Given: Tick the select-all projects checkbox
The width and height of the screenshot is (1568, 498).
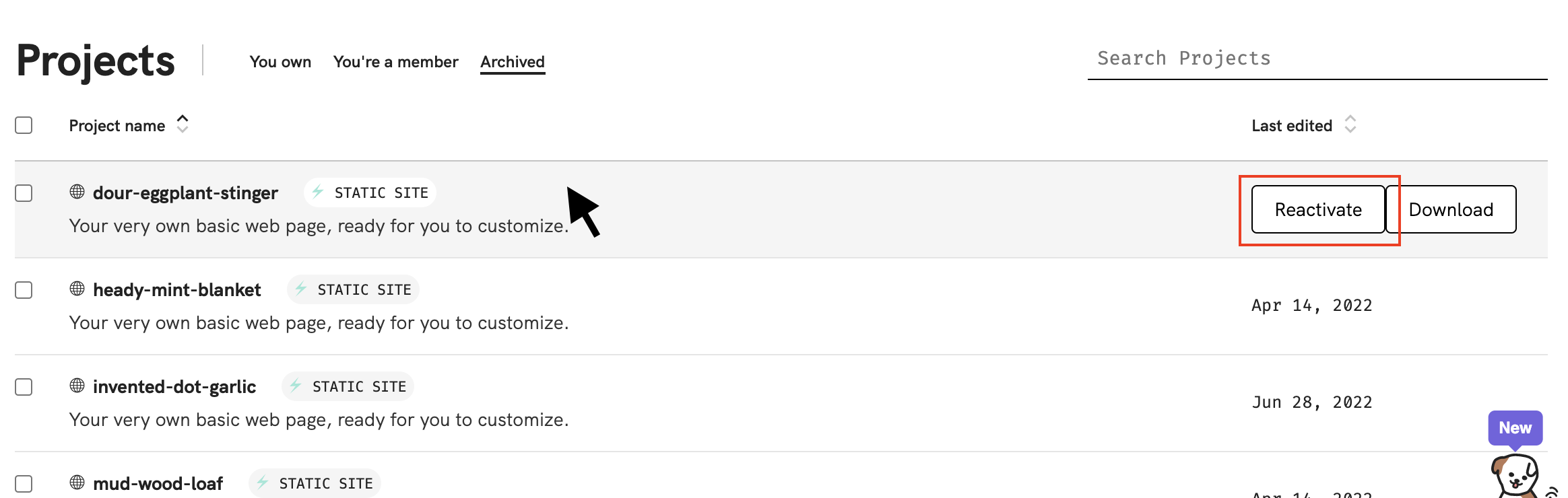Looking at the screenshot, I should pyautogui.click(x=24, y=126).
